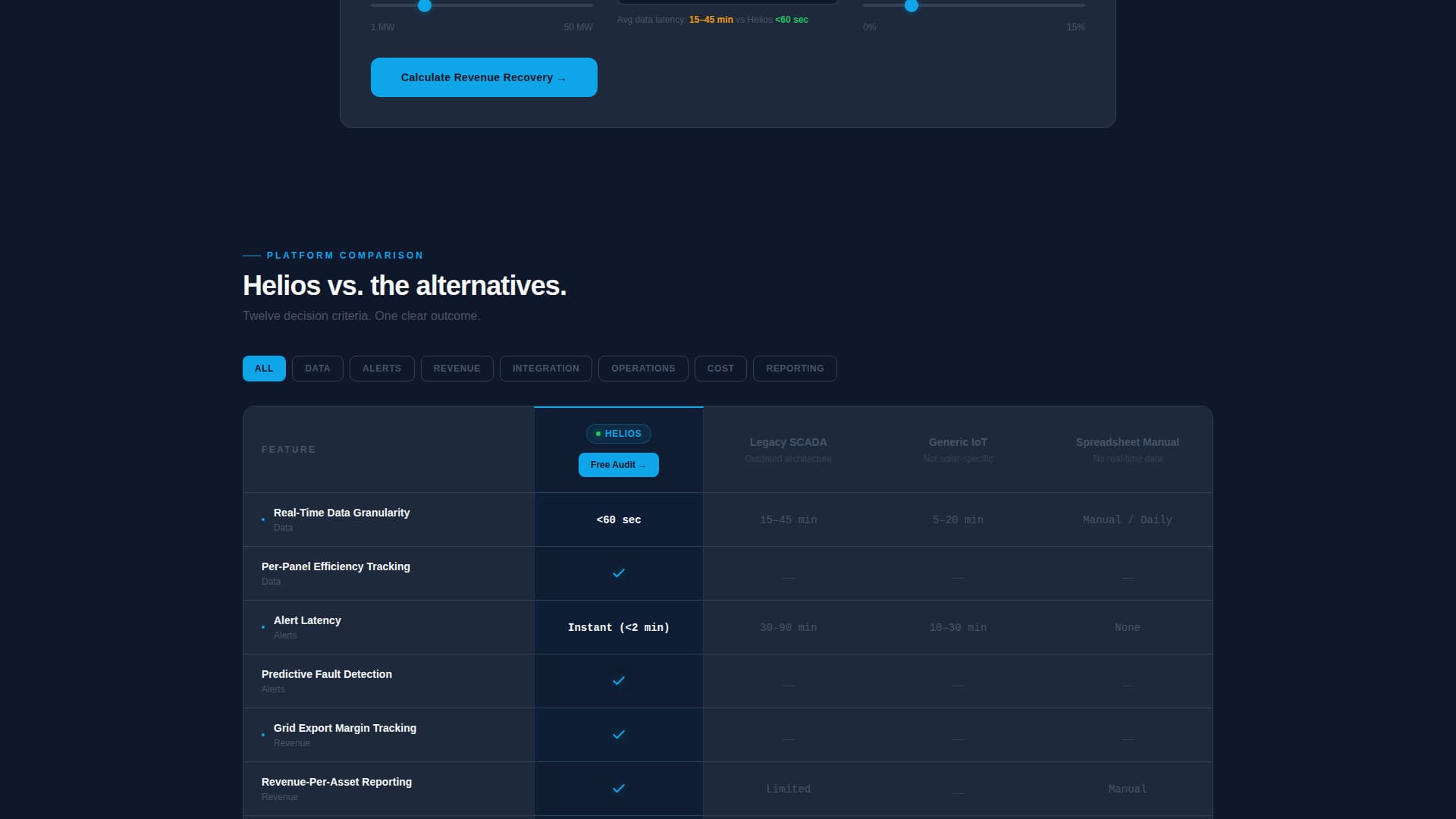1456x819 pixels.
Task: Click the MW capacity slider handle
Action: pyautogui.click(x=425, y=5)
